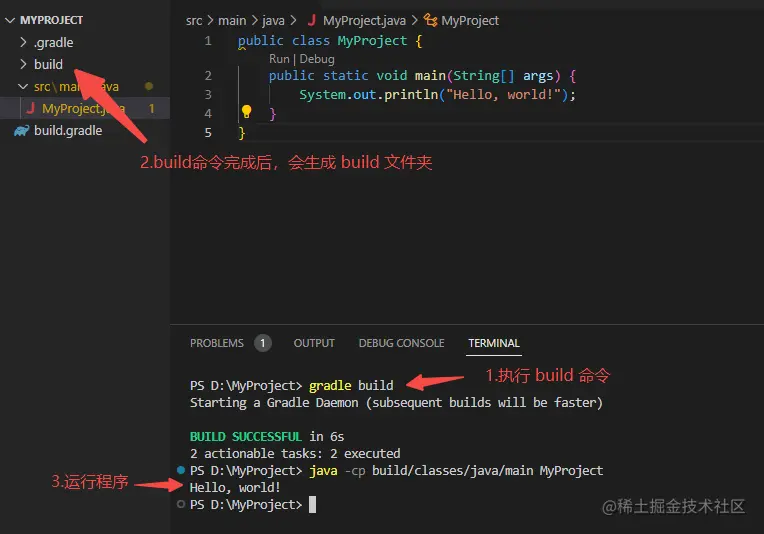Click the class symbol icon in breadcrumb

point(430,20)
